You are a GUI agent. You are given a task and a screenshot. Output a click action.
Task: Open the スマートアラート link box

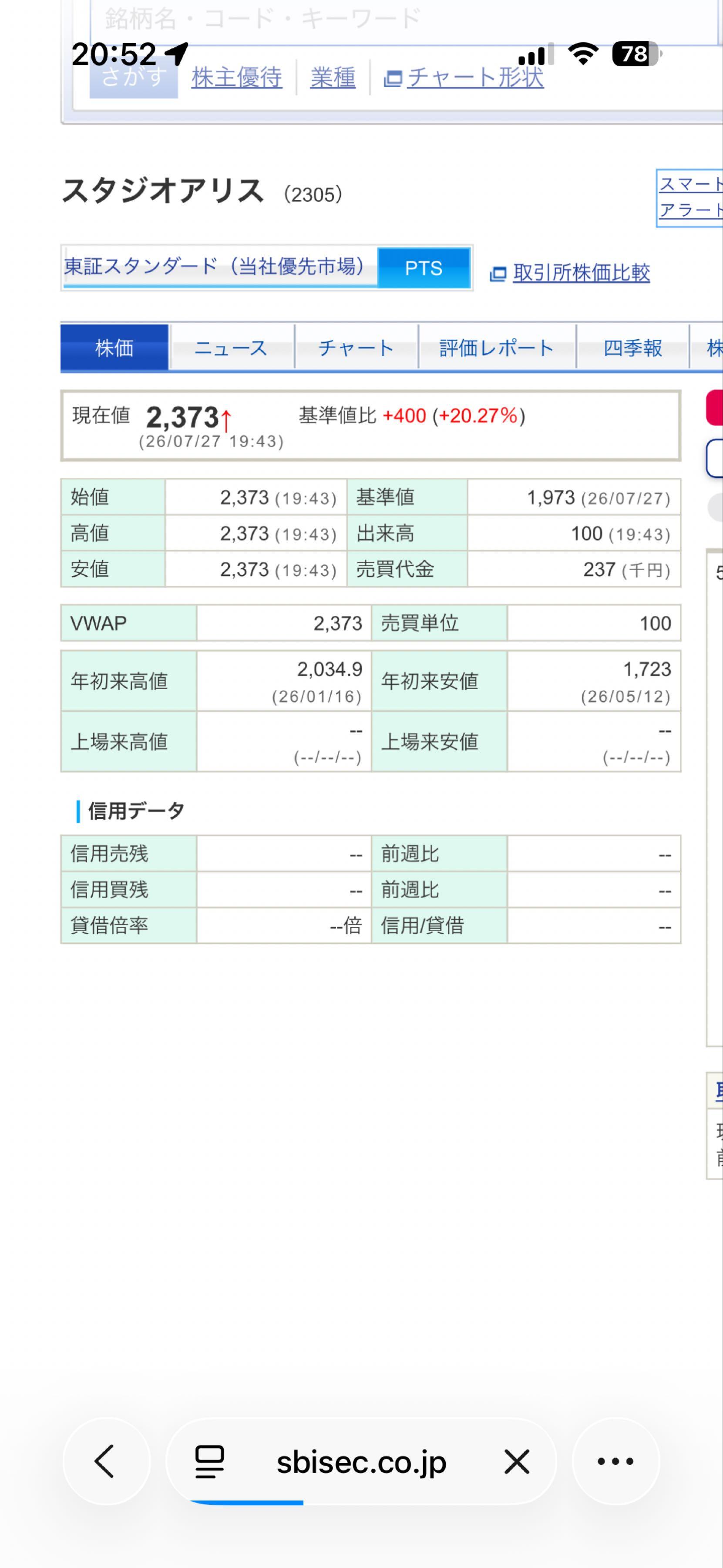(689, 198)
